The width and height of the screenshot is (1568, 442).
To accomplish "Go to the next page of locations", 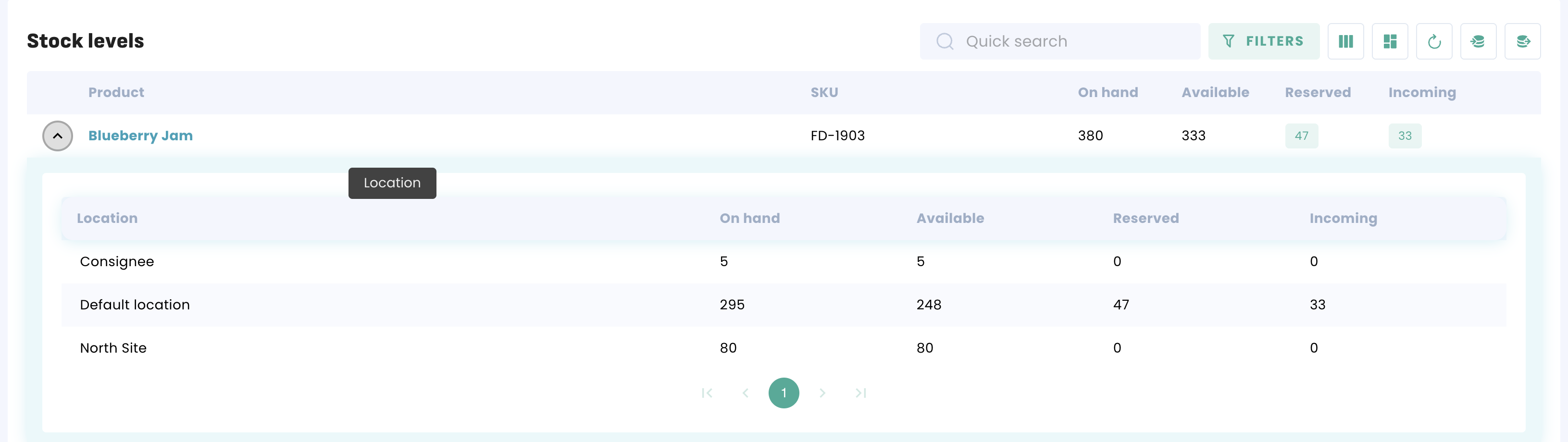I will tap(822, 393).
